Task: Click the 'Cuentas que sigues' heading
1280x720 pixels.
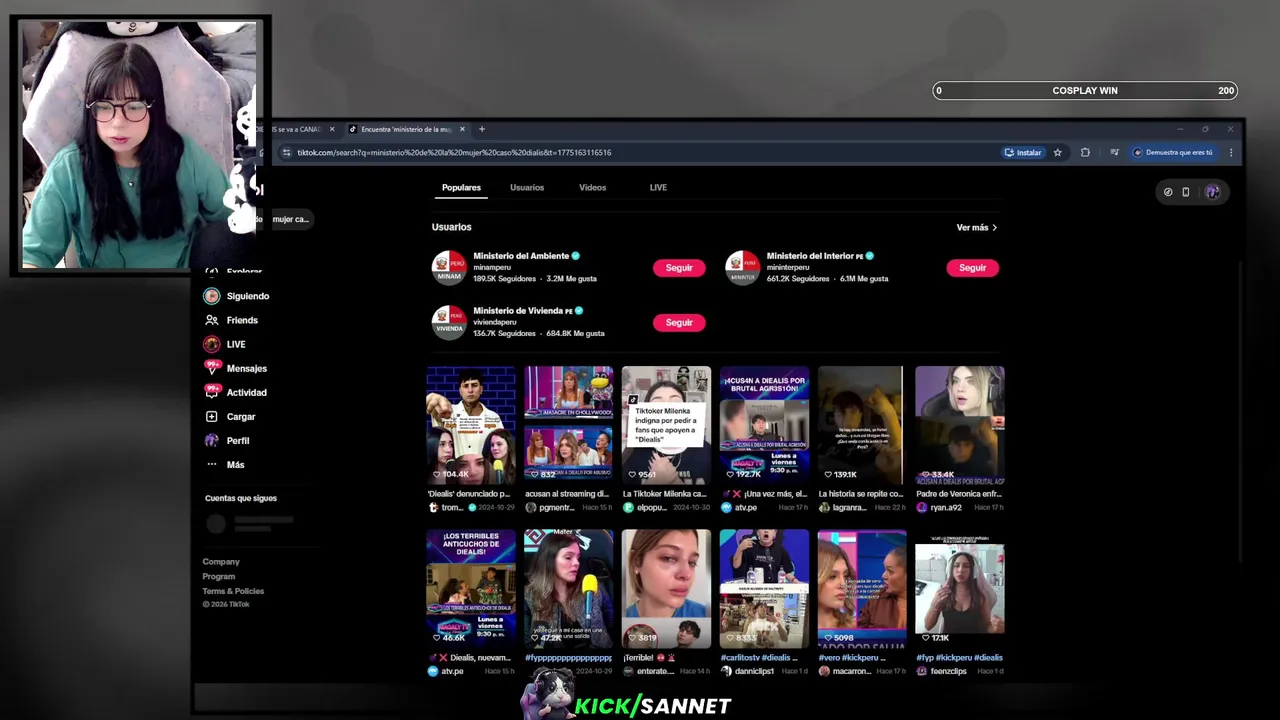Action: click(241, 498)
